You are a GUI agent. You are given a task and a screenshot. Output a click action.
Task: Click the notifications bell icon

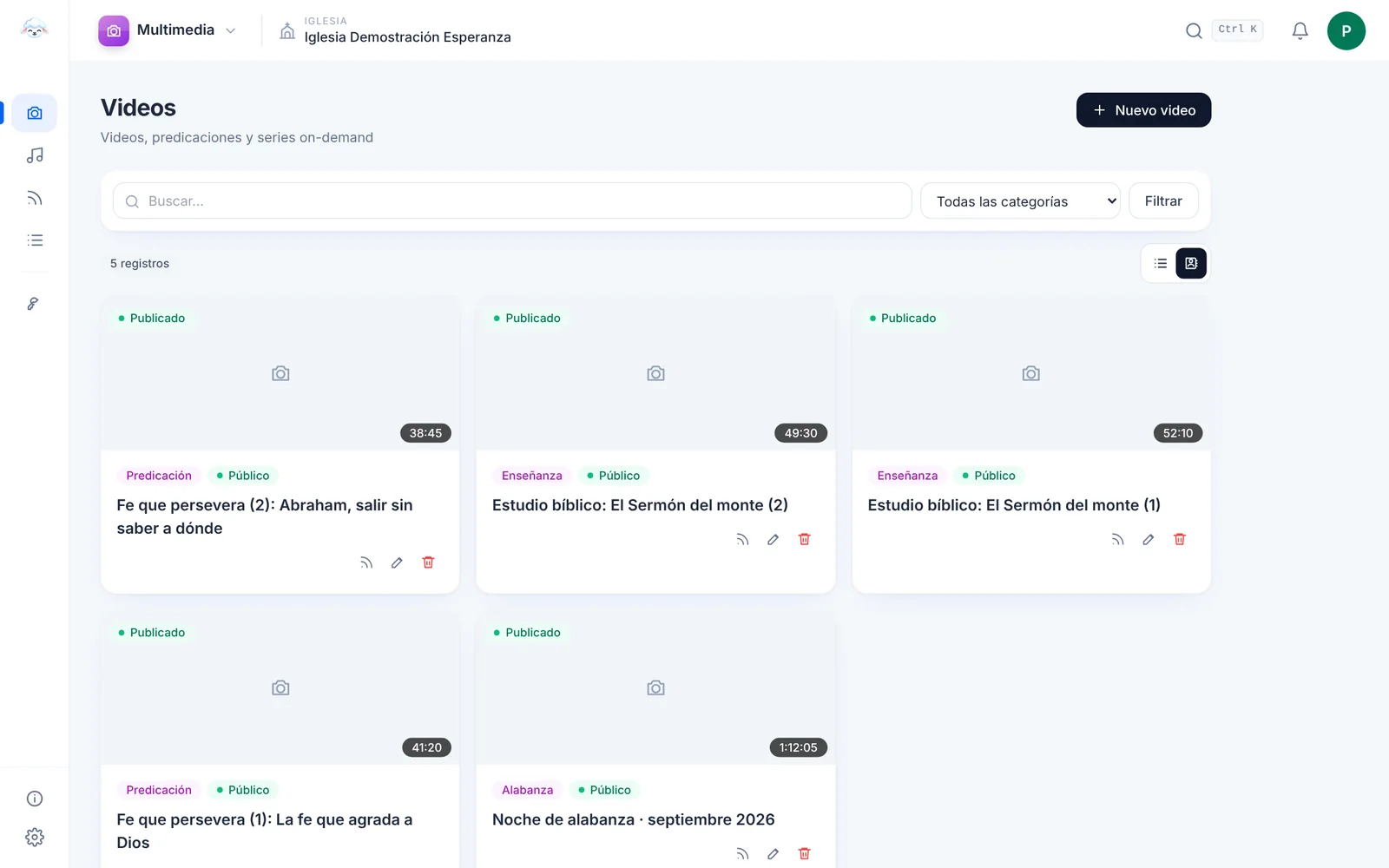tap(1300, 31)
